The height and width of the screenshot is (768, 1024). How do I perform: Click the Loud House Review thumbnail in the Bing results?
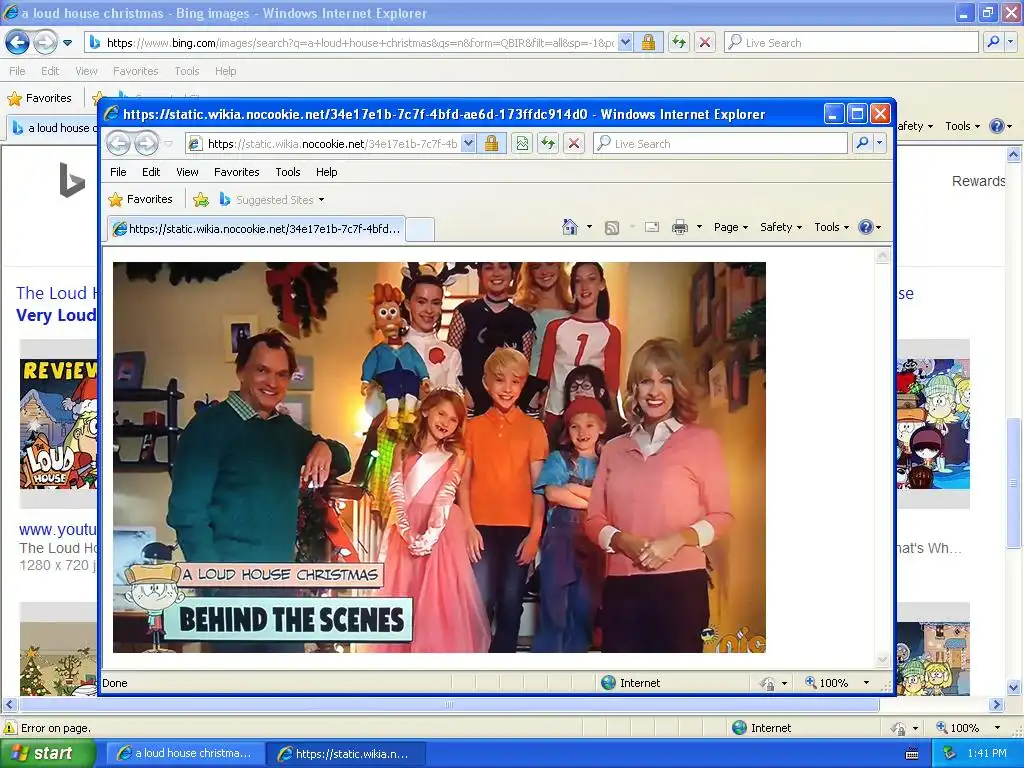[x=58, y=423]
